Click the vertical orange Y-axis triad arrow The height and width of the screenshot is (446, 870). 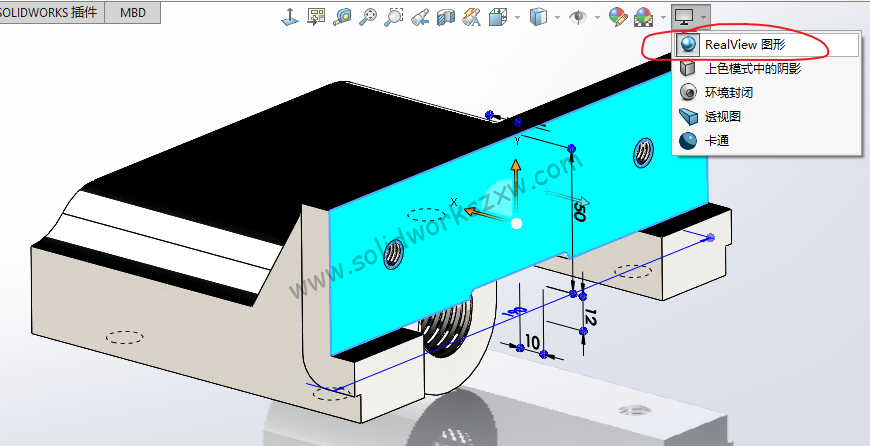pos(516,188)
